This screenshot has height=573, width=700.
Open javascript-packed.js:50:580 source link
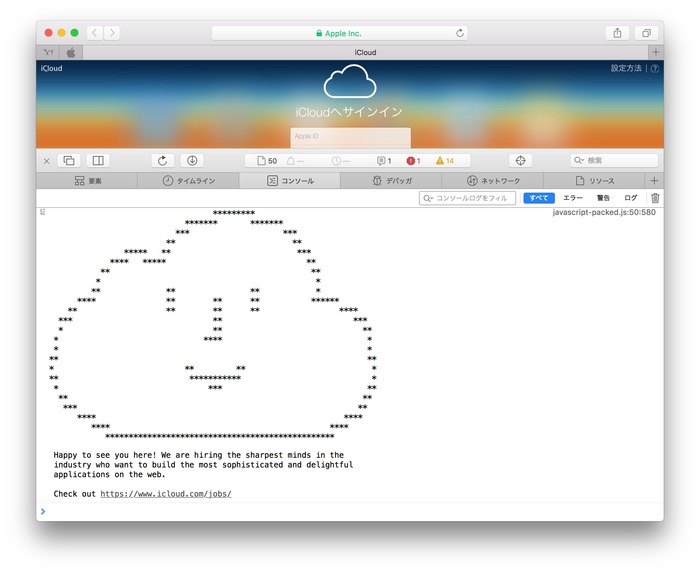coord(604,212)
